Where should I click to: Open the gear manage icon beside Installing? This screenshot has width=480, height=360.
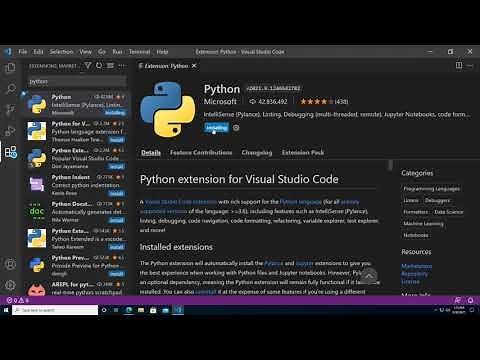pos(236,128)
